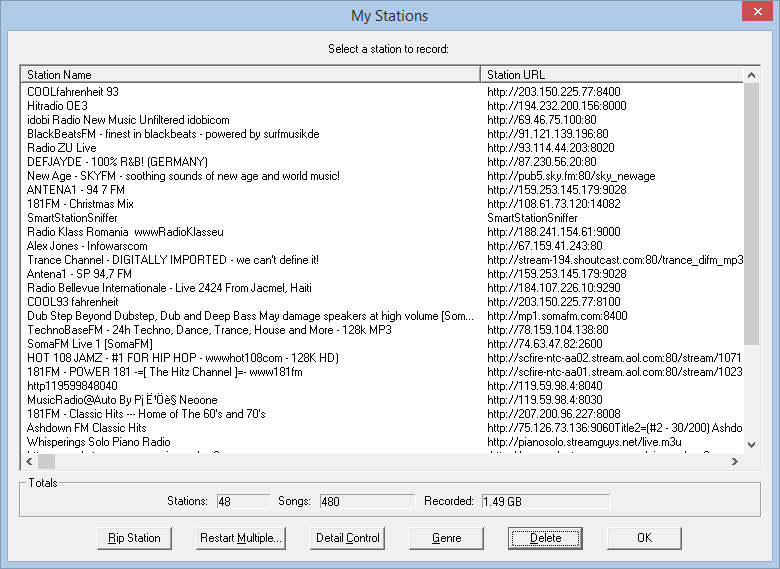Click the horizontal scrollbar thumb
Screen dimensions: 780x569
[x=47, y=462]
